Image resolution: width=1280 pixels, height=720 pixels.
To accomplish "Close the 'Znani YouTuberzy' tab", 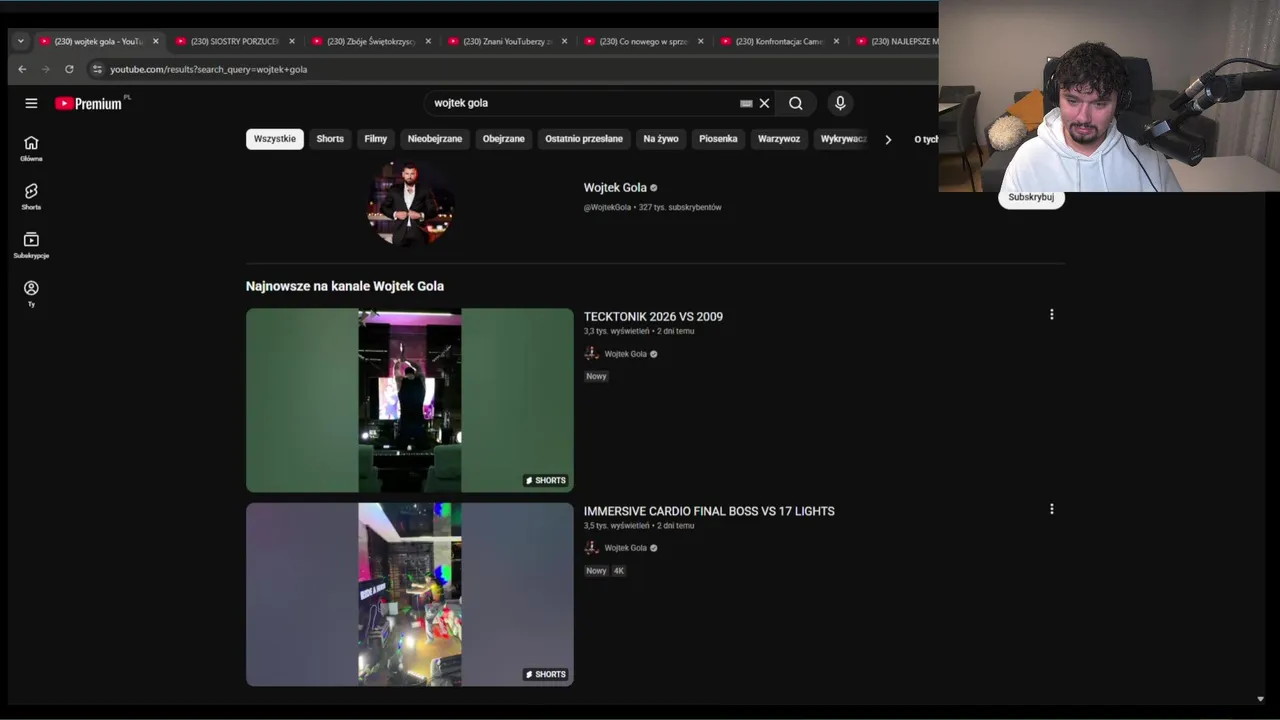I will [x=564, y=41].
